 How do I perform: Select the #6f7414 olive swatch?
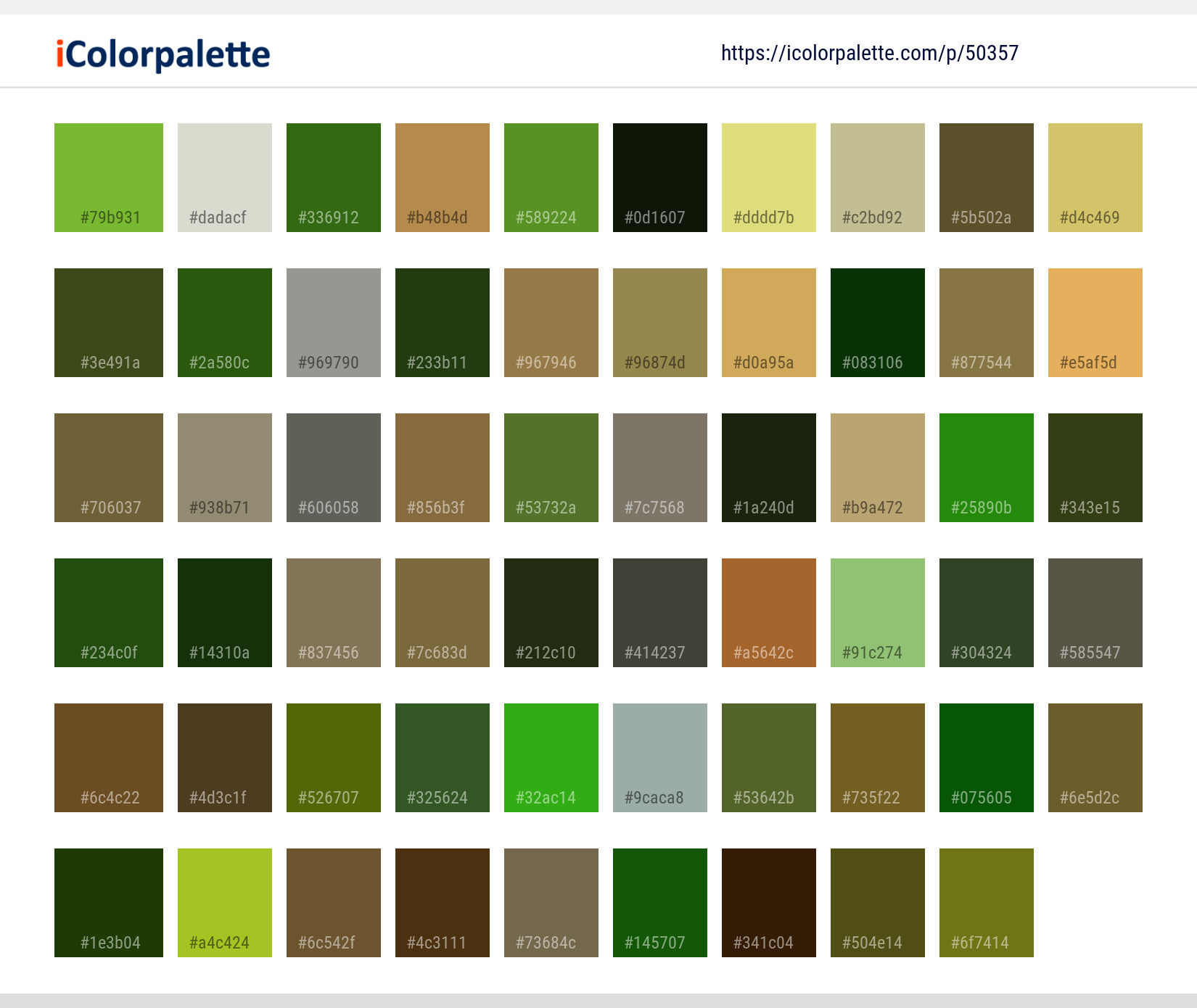tap(986, 902)
